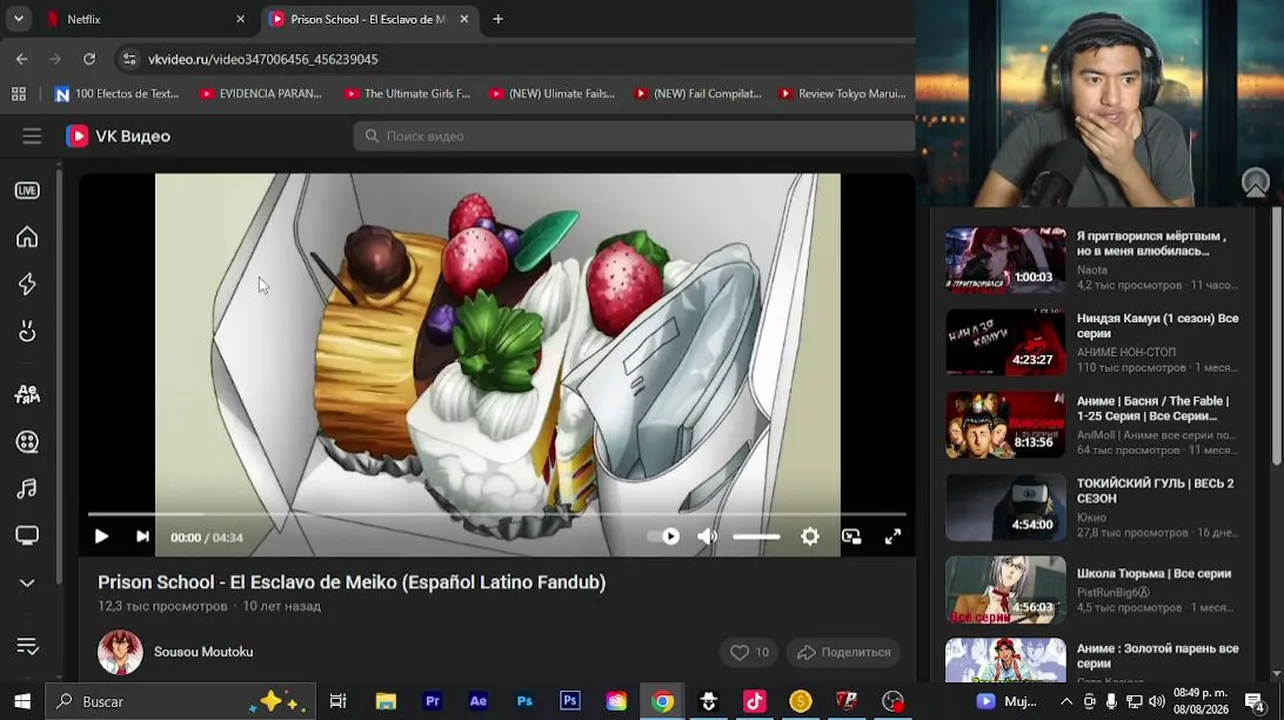Open File Explorer from the taskbar
The height and width of the screenshot is (720, 1284).
[386, 701]
